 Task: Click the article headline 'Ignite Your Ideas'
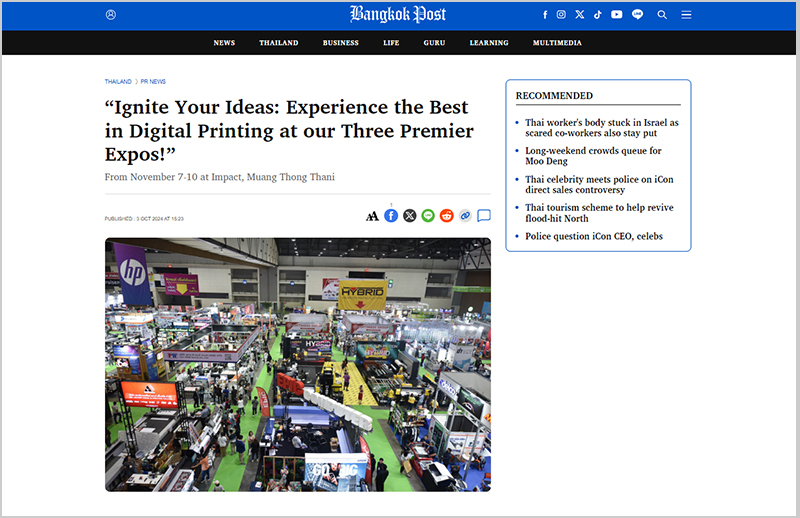289,131
